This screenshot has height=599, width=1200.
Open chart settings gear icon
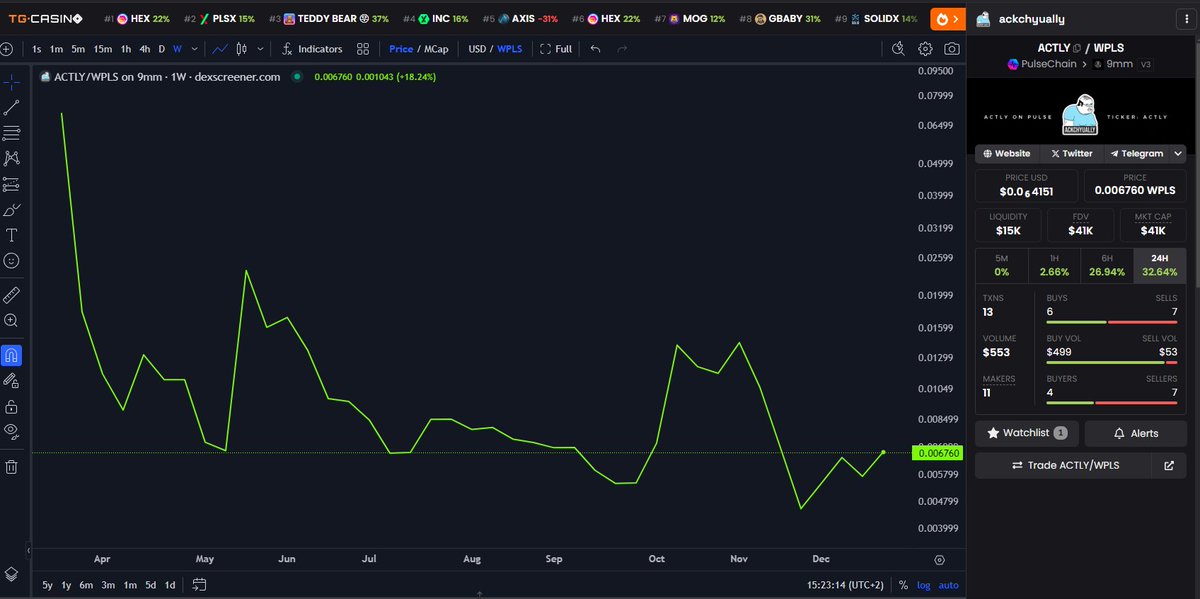926,49
